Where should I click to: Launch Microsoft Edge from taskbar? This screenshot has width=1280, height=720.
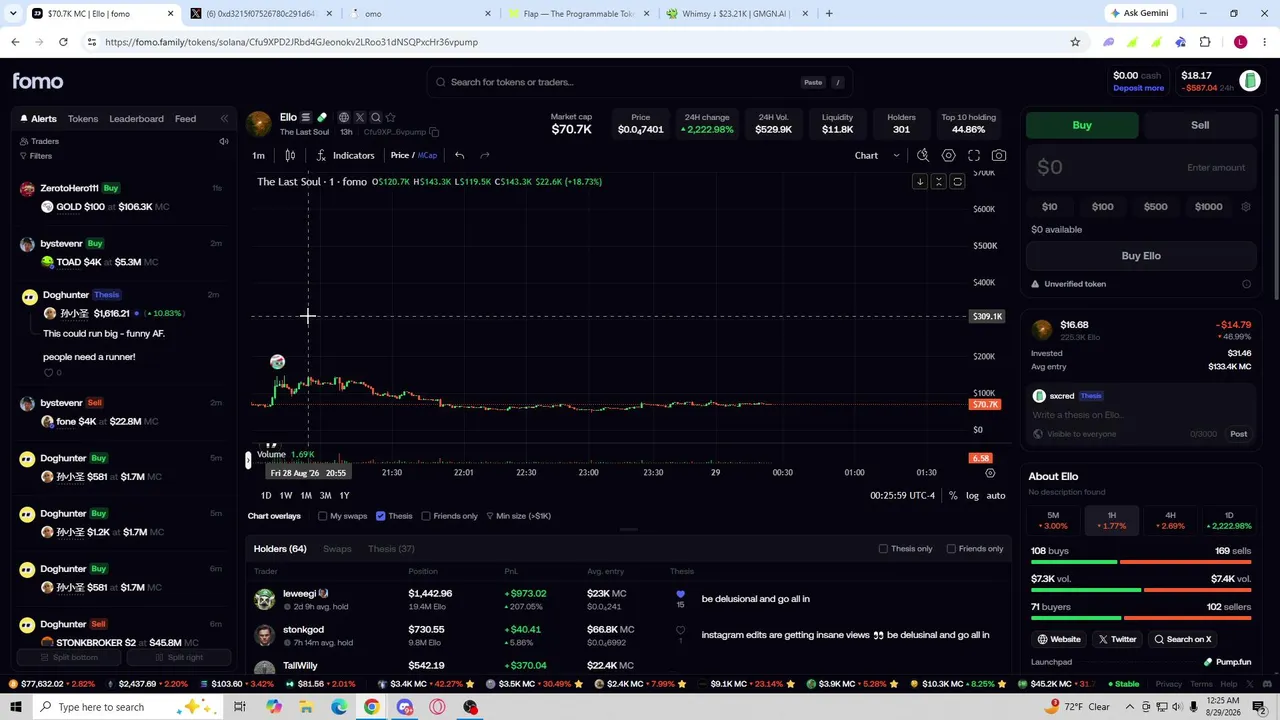click(339, 707)
